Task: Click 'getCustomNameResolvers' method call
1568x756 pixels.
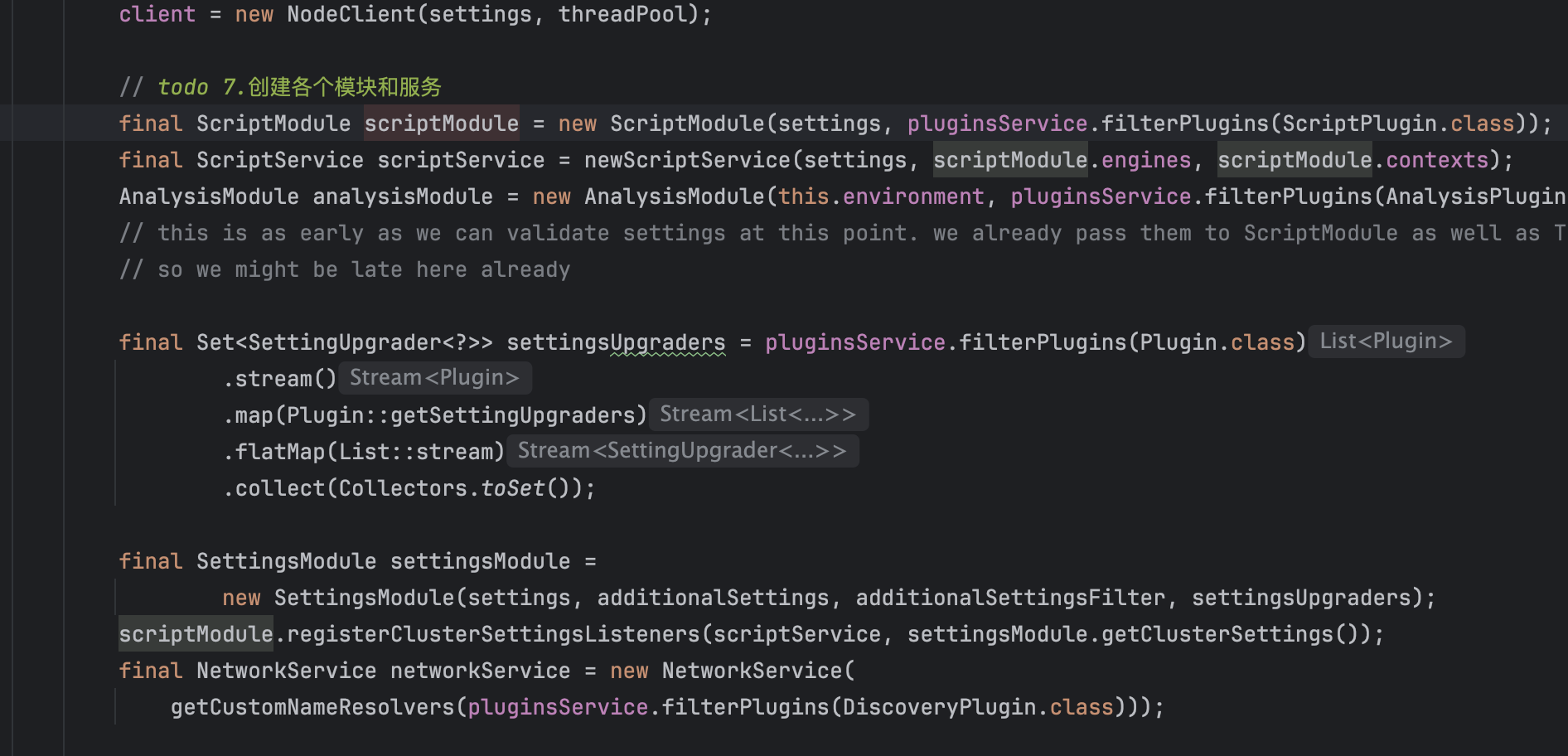Action: [x=312, y=707]
